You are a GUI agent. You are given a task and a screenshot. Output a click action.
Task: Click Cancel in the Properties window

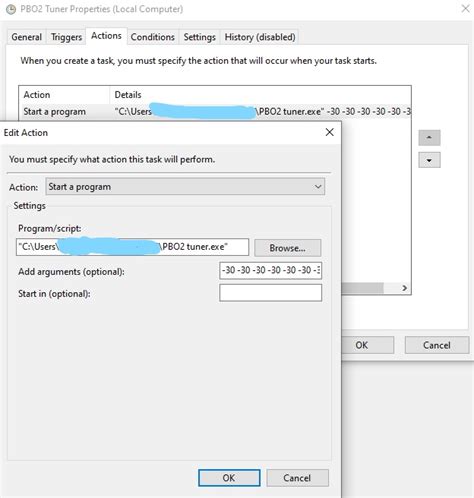(437, 345)
